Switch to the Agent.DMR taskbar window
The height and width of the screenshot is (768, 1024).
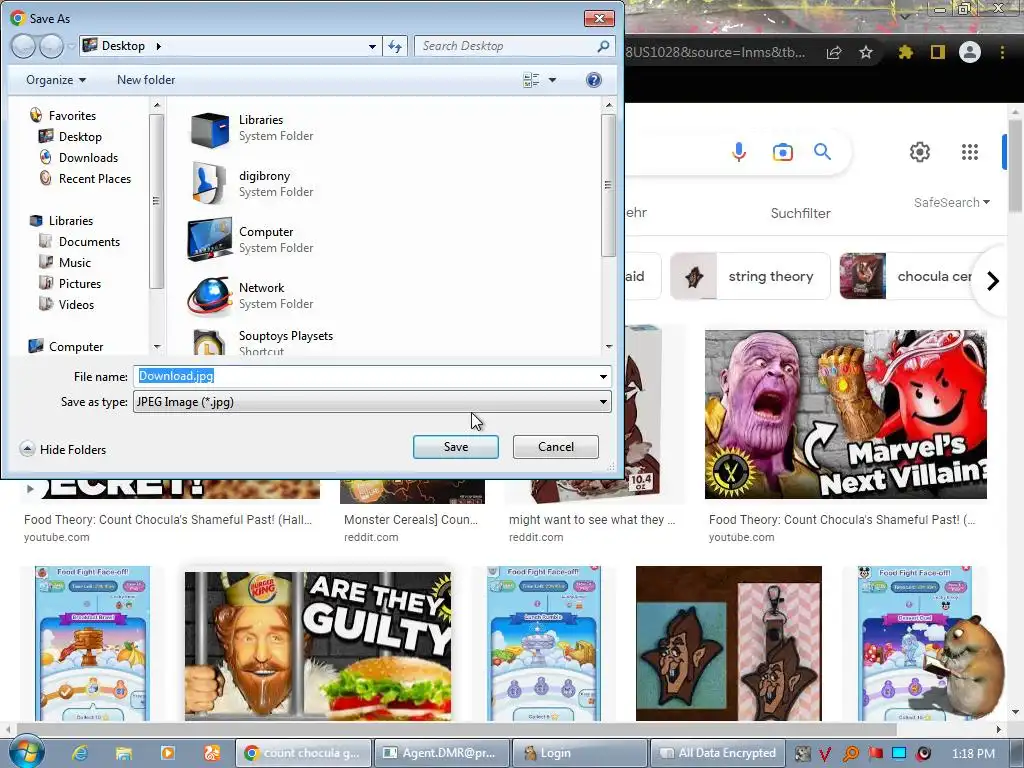point(440,753)
